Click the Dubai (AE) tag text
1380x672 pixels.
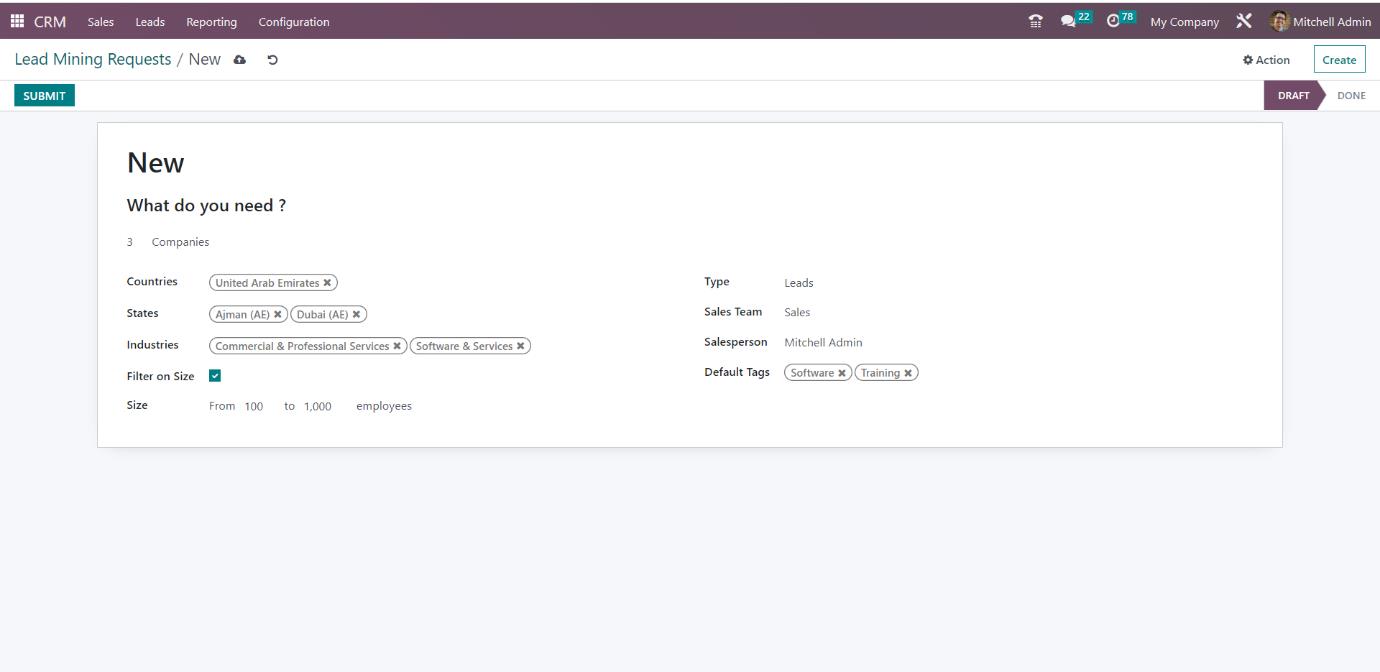pyautogui.click(x=322, y=314)
